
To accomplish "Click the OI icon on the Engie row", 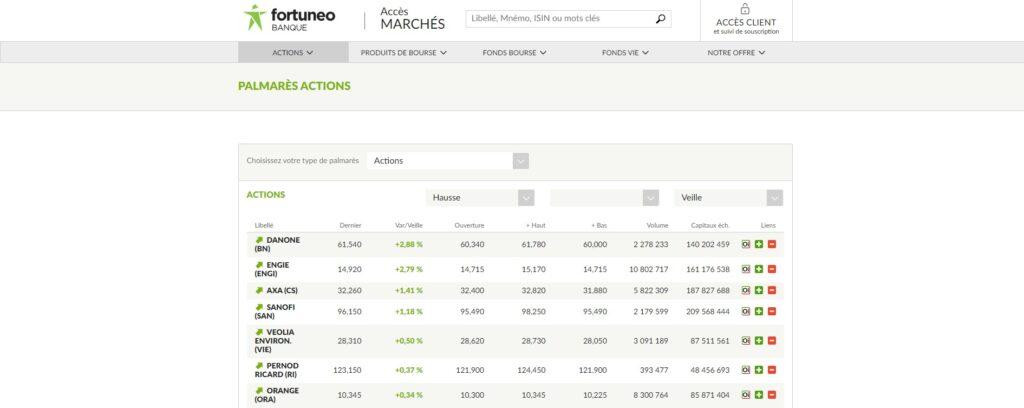I will coord(746,269).
